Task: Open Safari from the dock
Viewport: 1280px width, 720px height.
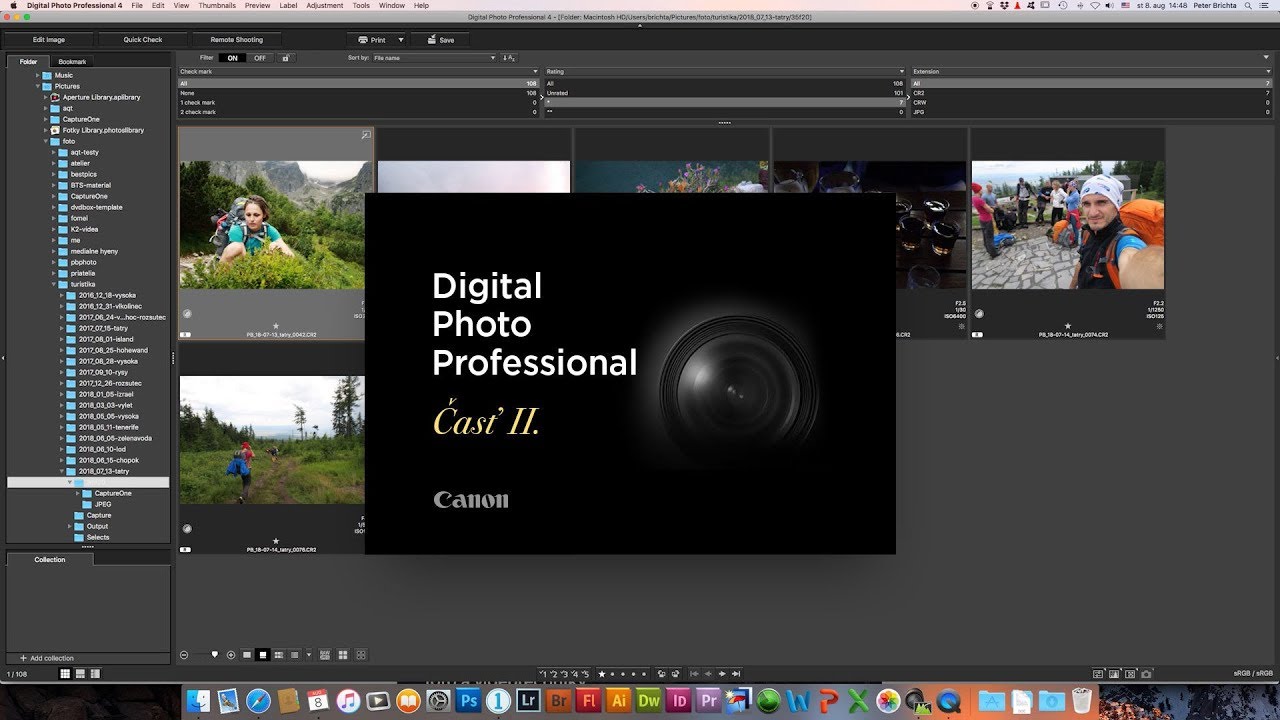Action: [x=258, y=701]
